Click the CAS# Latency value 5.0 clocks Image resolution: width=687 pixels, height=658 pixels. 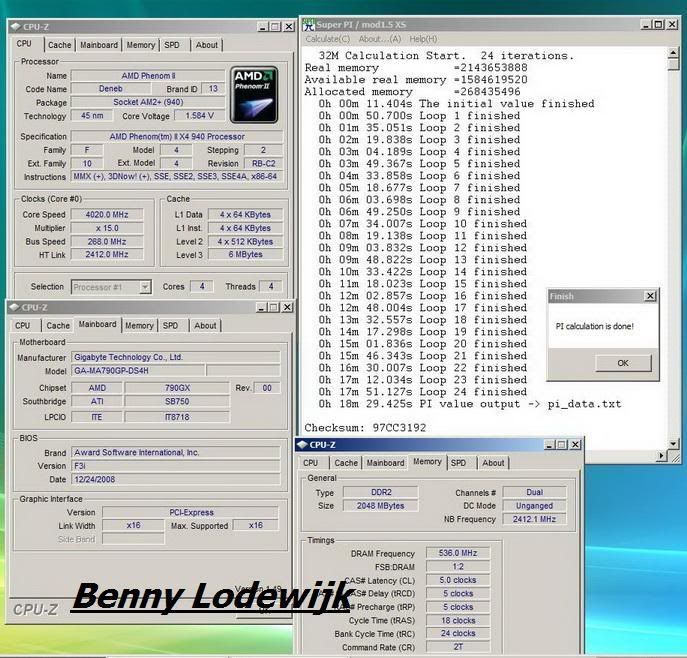tap(458, 580)
